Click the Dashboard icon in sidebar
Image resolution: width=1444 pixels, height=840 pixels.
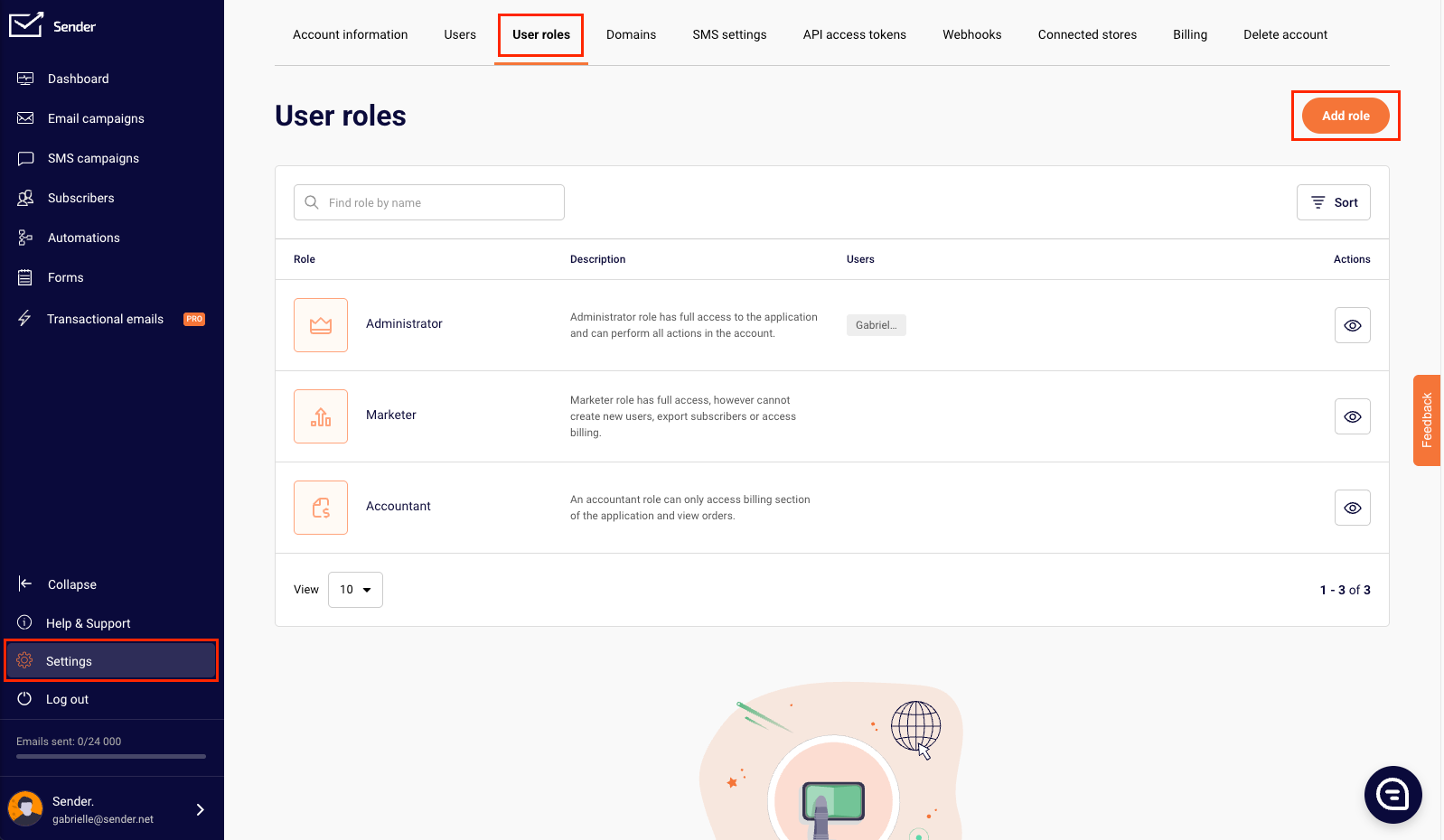[25, 79]
